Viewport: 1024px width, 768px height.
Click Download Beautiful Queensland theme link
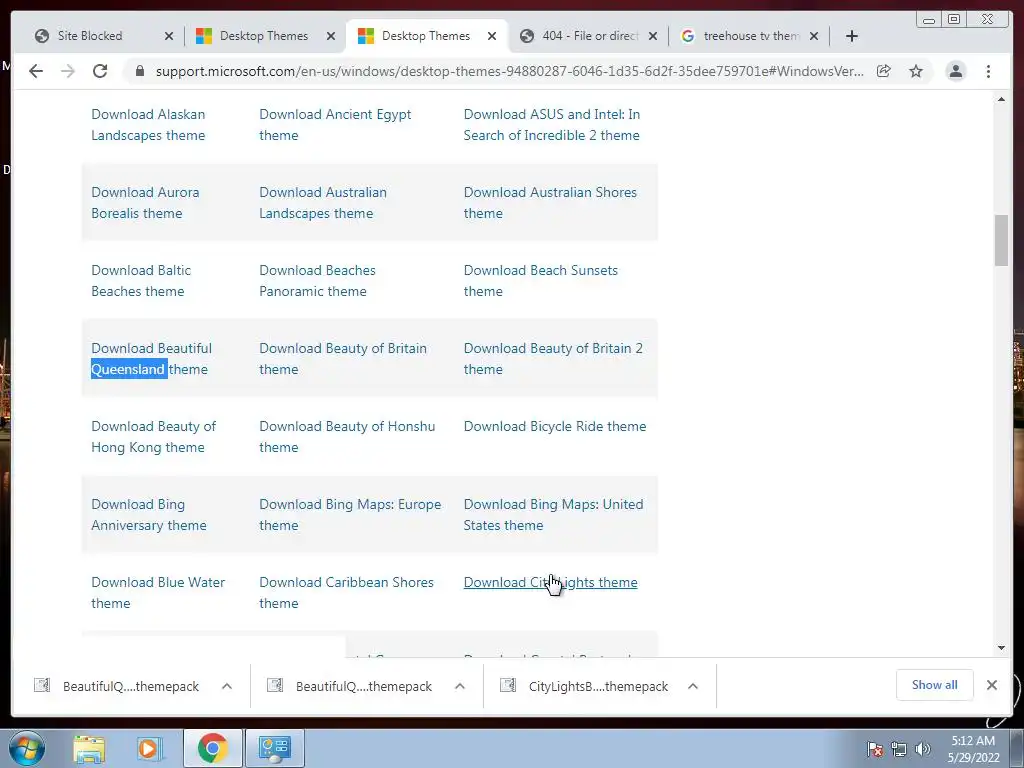(x=152, y=359)
